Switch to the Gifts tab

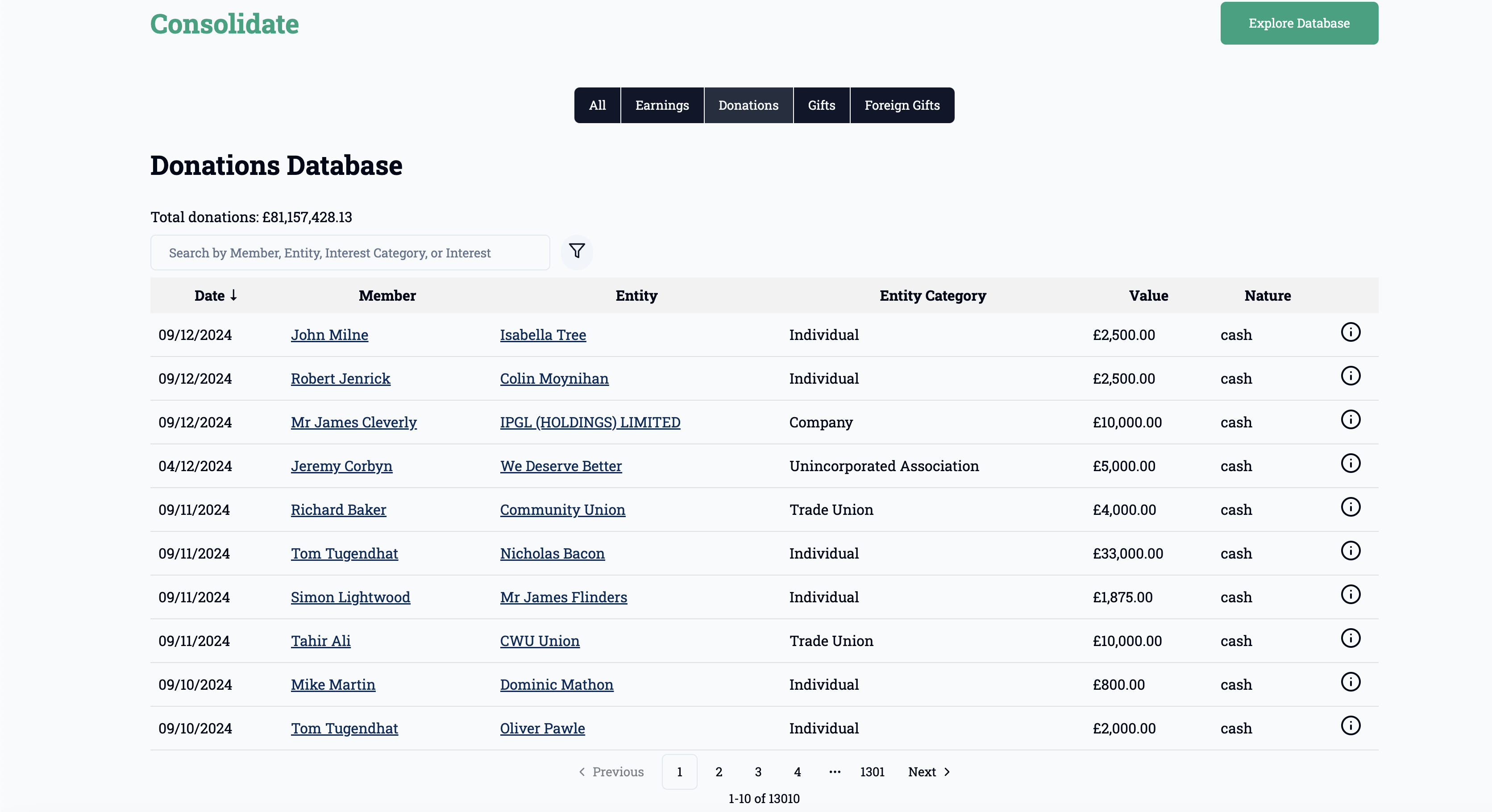[x=821, y=105]
